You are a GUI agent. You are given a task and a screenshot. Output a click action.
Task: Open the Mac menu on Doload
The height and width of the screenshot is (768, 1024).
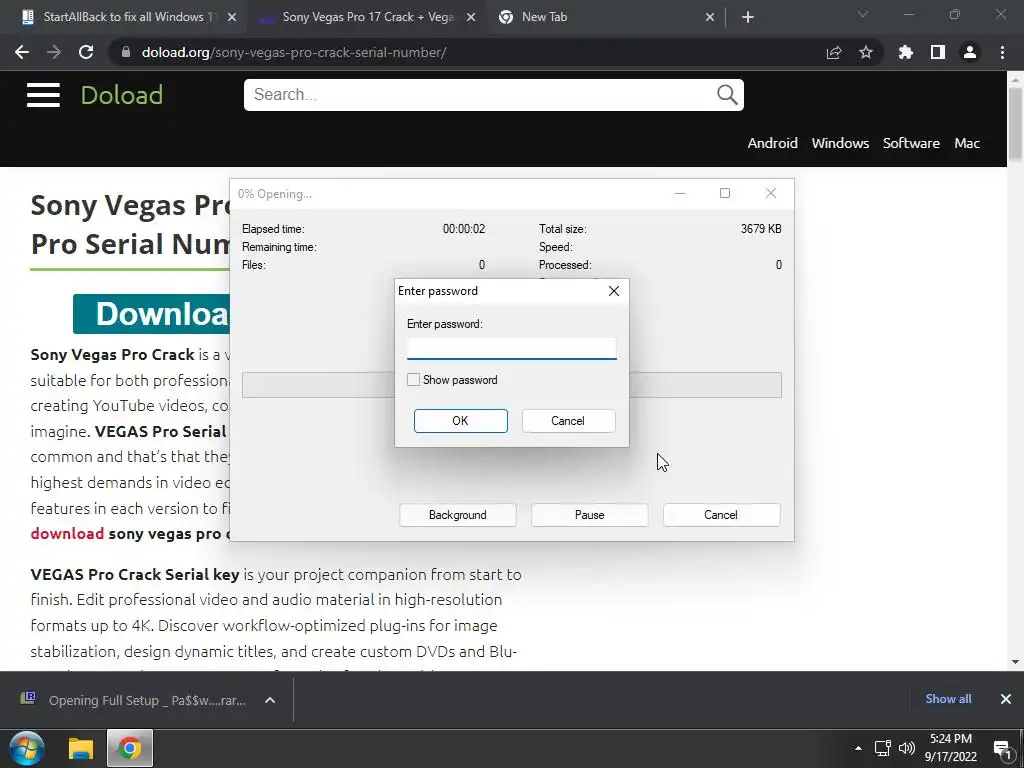pos(967,143)
